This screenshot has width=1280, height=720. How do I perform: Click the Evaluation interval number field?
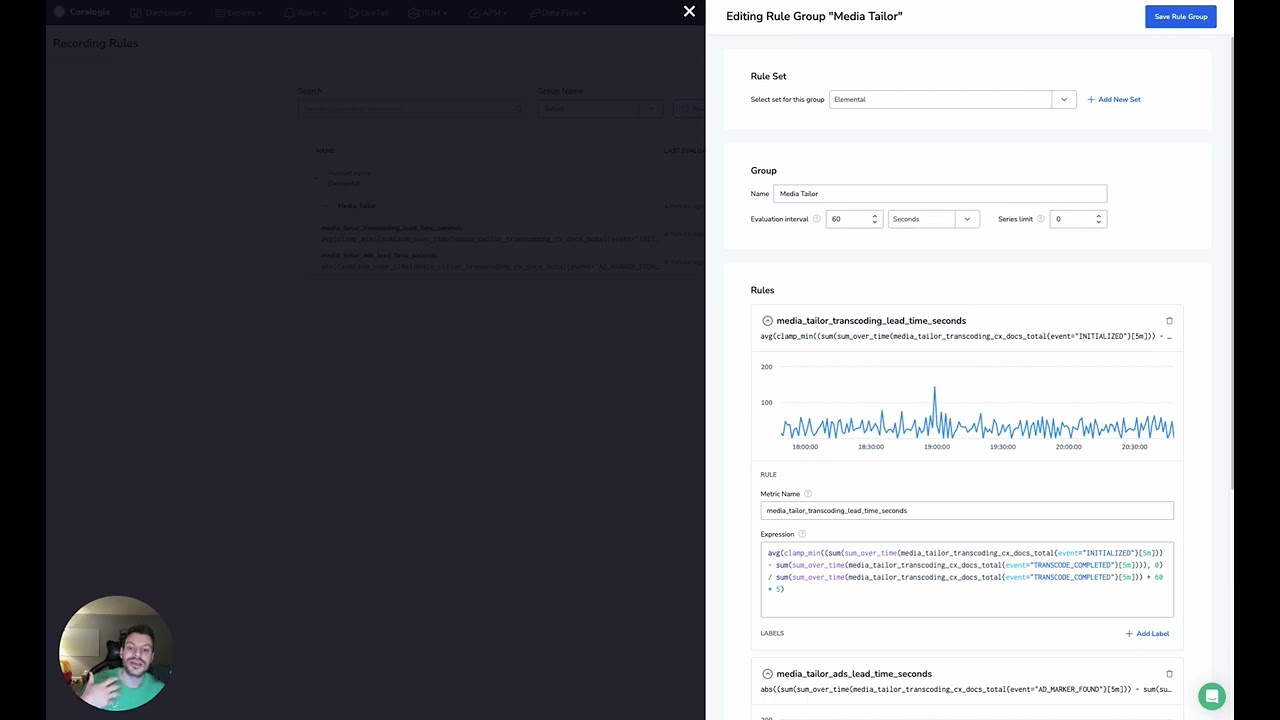click(x=854, y=219)
